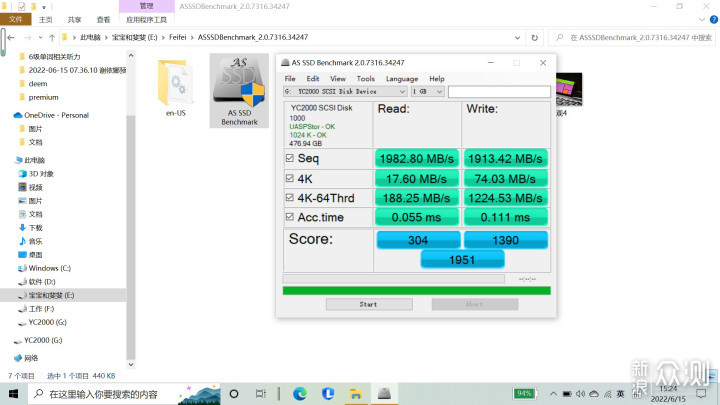This screenshot has width=720, height=405.
Task: Open the Explorer help question mark icon
Action: (x=714, y=20)
